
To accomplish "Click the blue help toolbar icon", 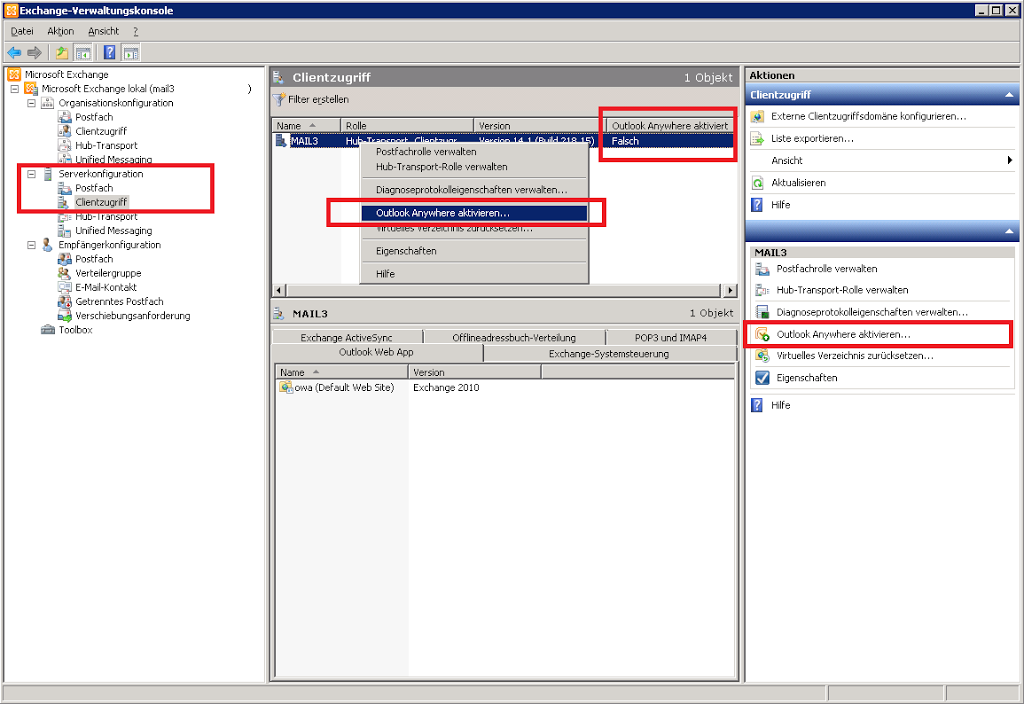I will (x=109, y=52).
